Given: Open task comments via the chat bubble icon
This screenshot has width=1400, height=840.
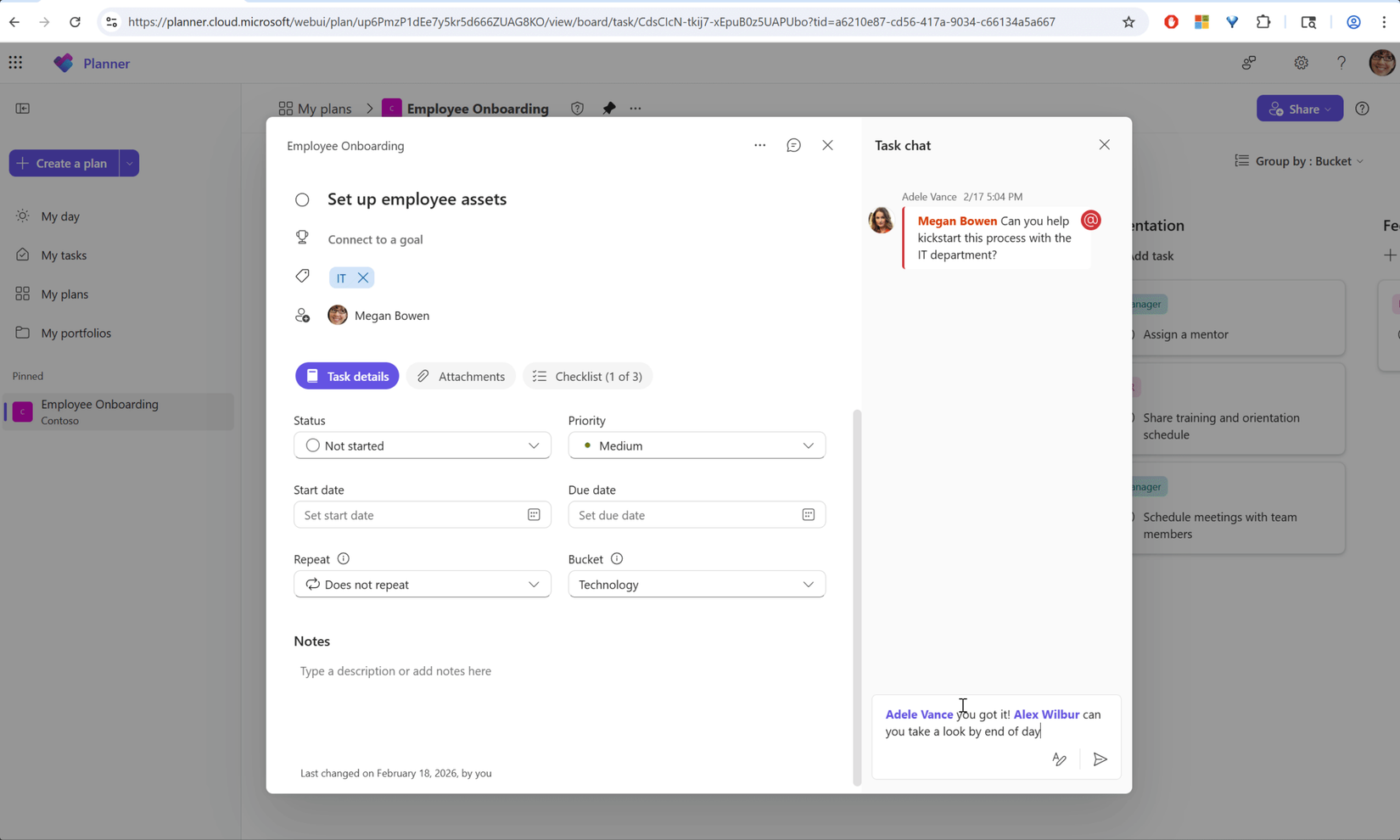Looking at the screenshot, I should point(793,145).
